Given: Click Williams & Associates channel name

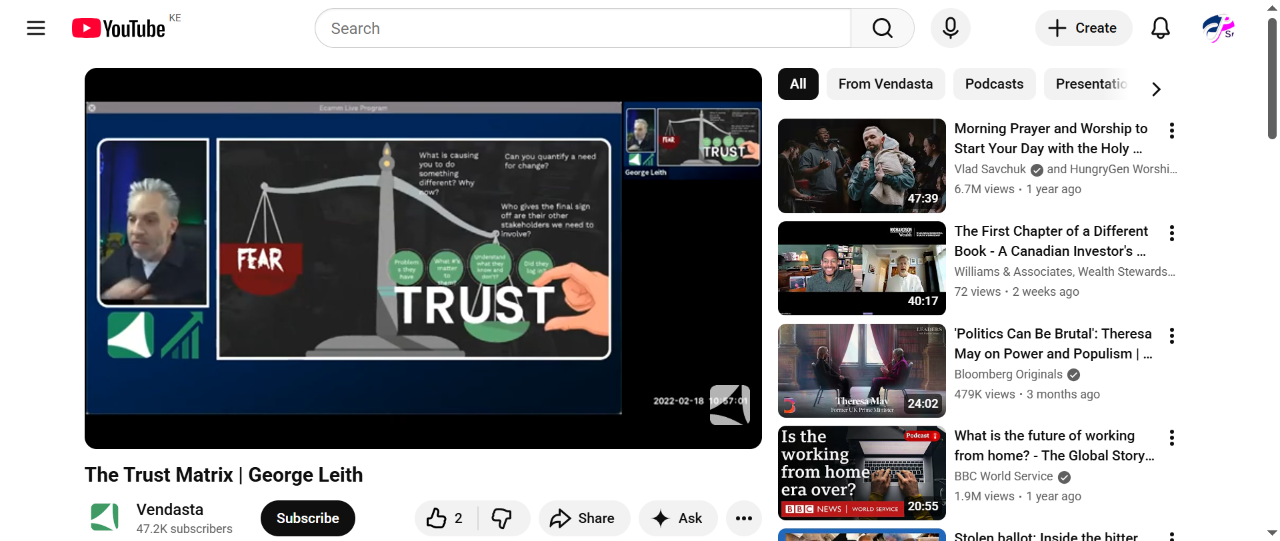Looking at the screenshot, I should pos(1064,272).
